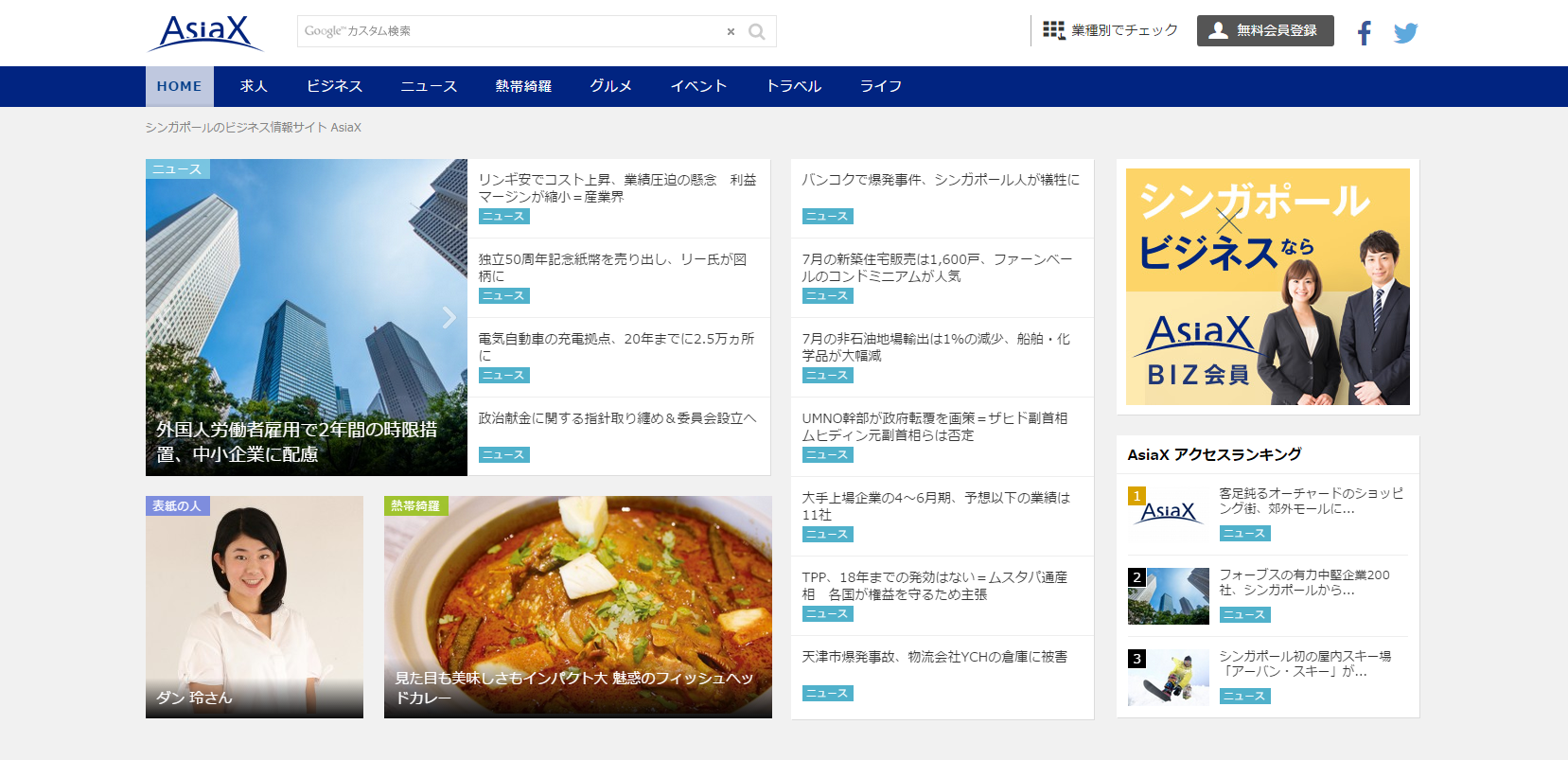The width and height of the screenshot is (1568, 760).
Task: Click the AsiaX BIZ会員 banner ad
Action: tap(1267, 287)
